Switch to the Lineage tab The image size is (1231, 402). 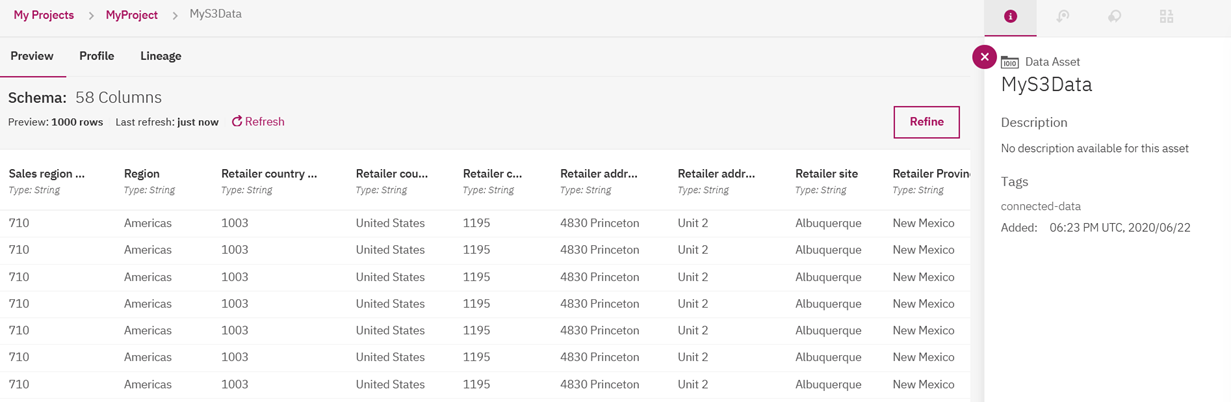point(161,56)
